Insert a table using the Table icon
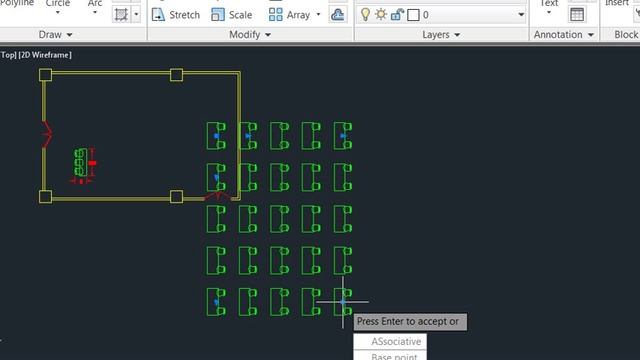640x360 pixels. click(577, 15)
